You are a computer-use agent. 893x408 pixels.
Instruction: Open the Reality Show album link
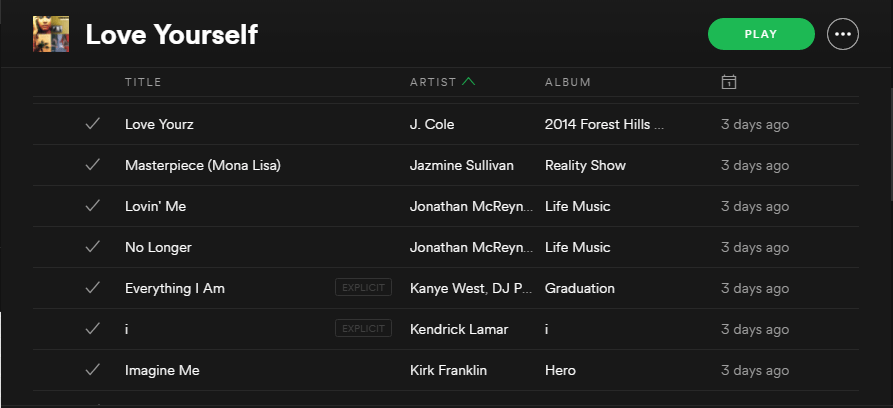tap(585, 166)
